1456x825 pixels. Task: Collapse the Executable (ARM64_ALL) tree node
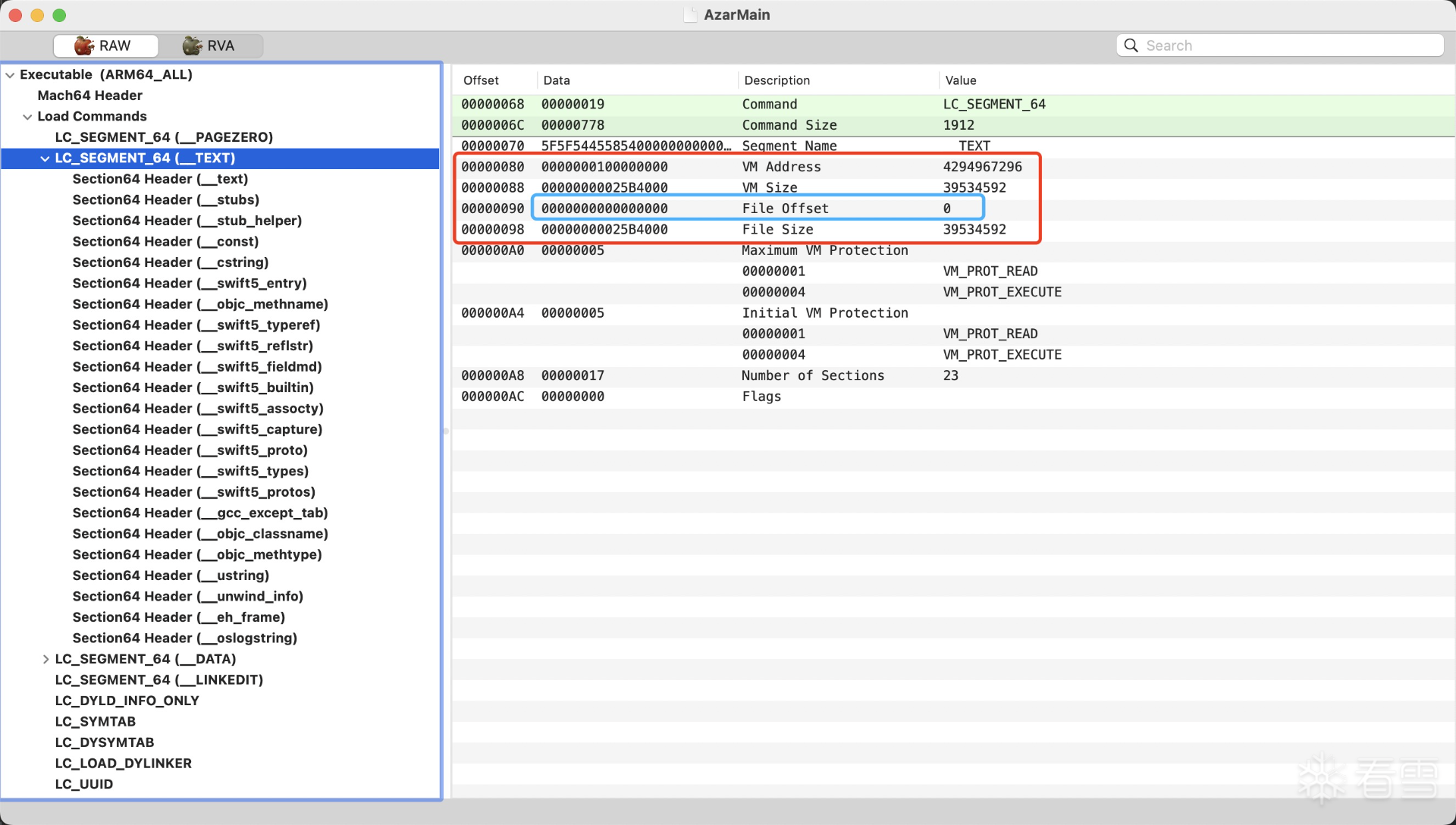10,75
